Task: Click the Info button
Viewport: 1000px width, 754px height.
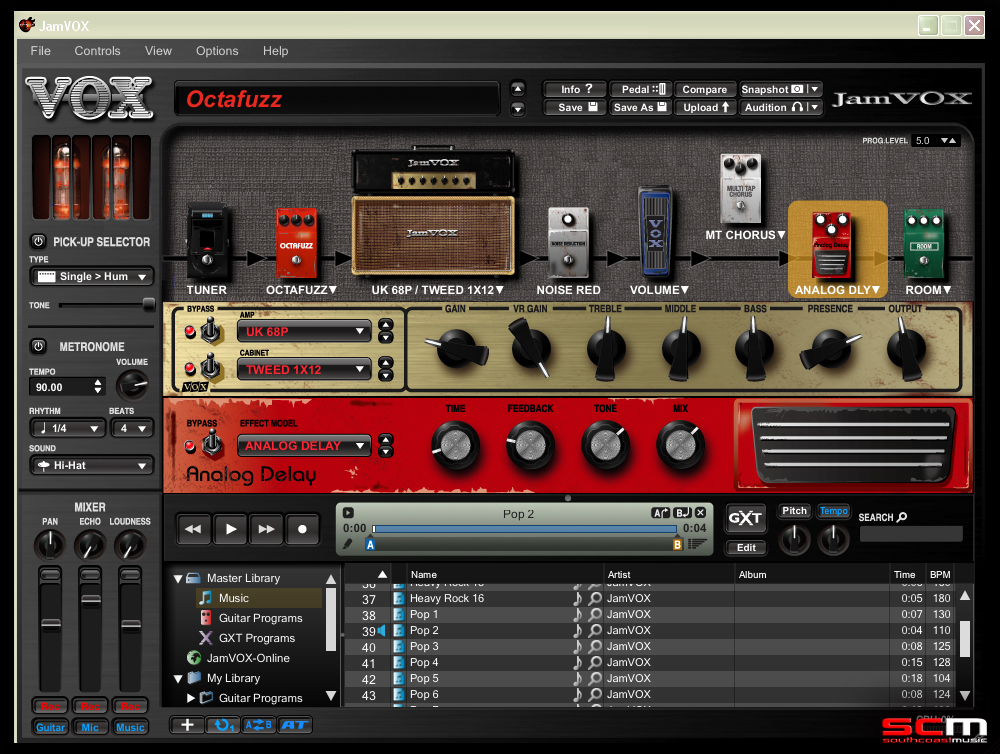Action: (574, 89)
